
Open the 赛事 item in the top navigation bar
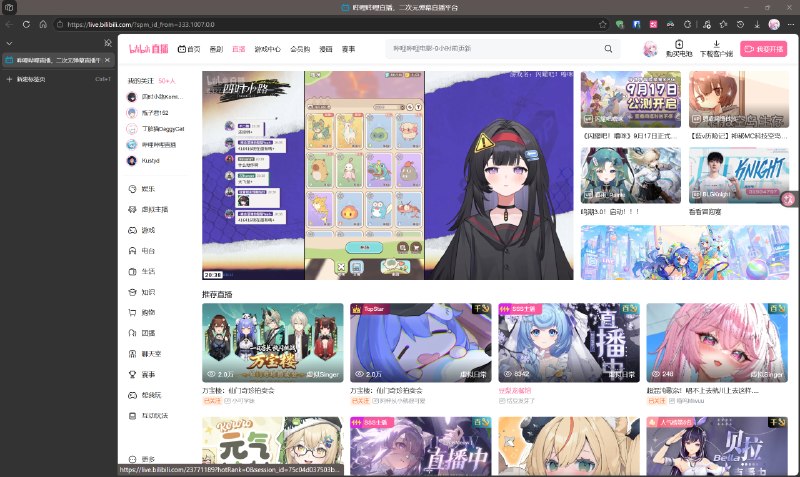click(348, 49)
